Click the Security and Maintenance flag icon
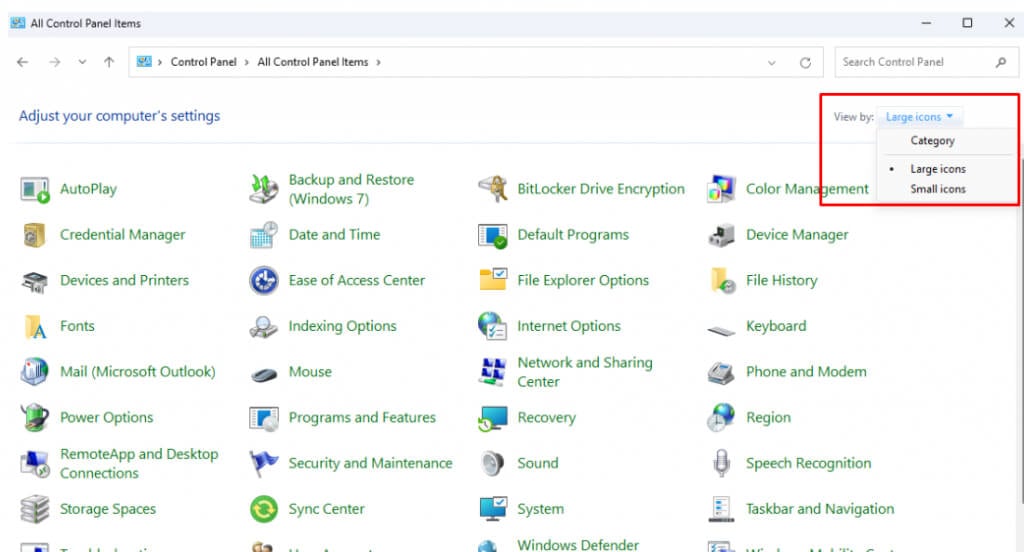Image resolution: width=1024 pixels, height=552 pixels. click(x=264, y=464)
